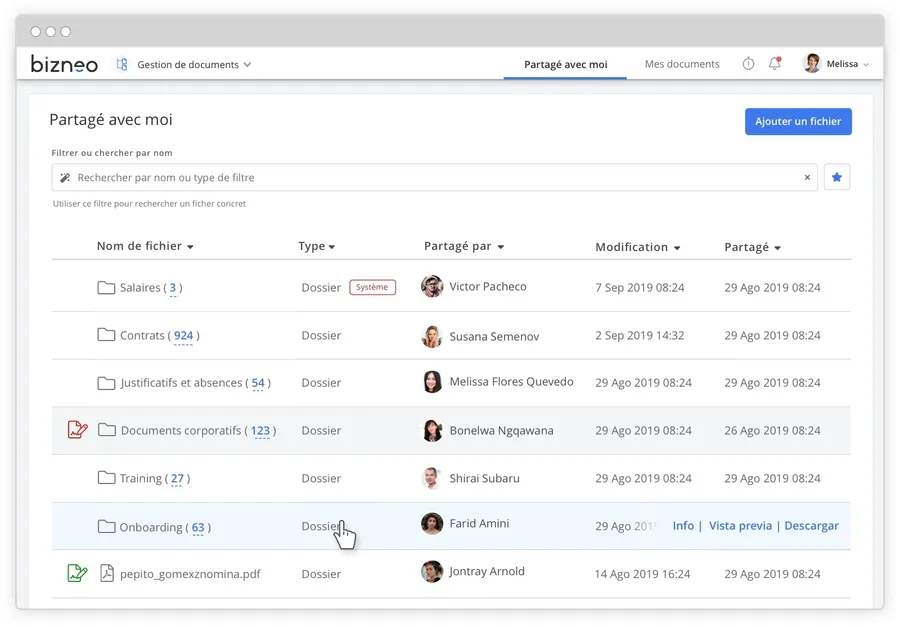This screenshot has width=900, height=627.
Task: Click the Ajouter un fichier button
Action: (x=797, y=122)
